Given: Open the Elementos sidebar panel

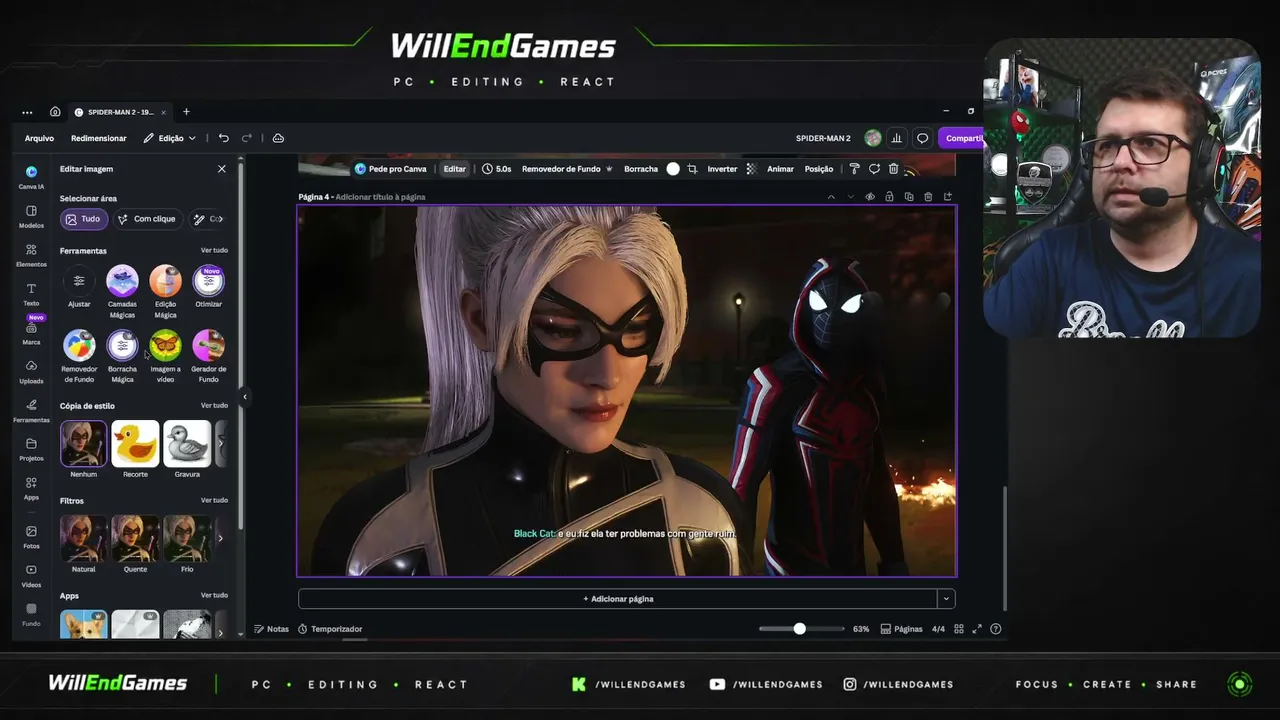Looking at the screenshot, I should 31,255.
